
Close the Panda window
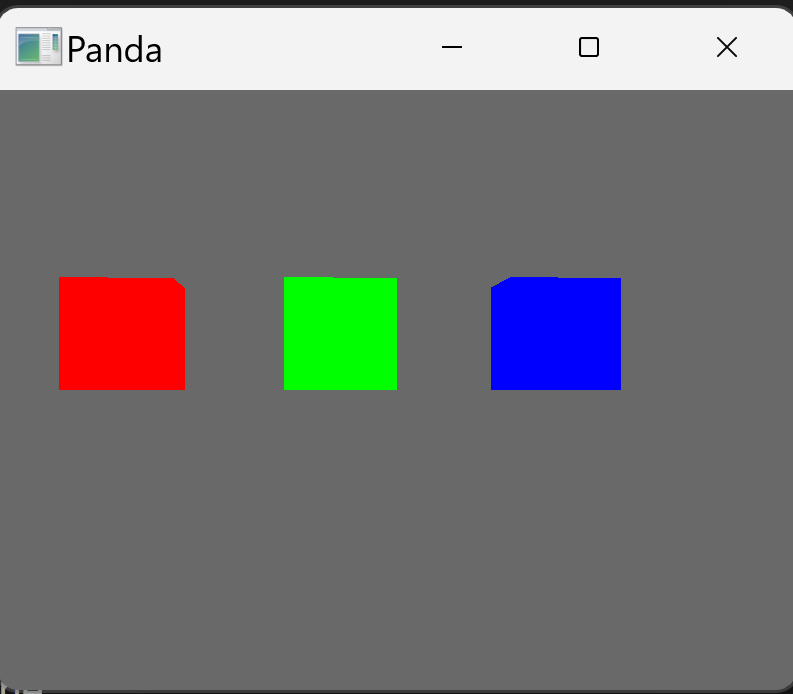click(727, 47)
